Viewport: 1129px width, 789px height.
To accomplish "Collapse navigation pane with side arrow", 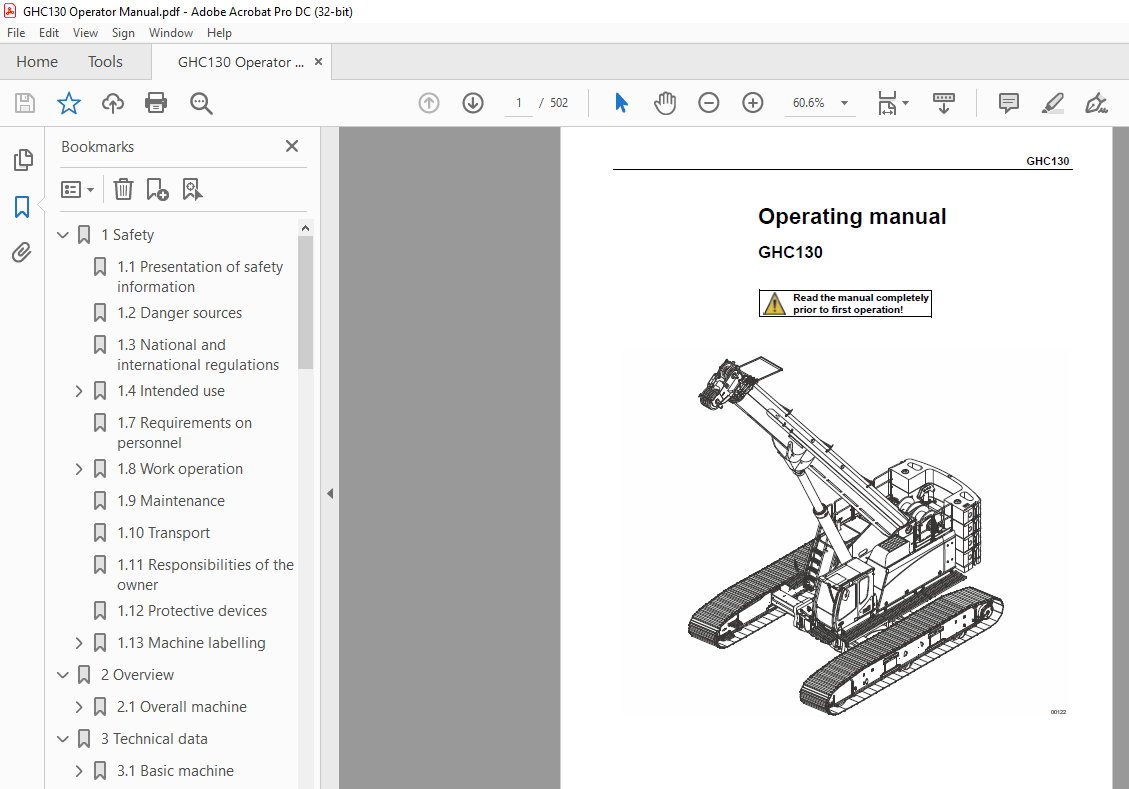I will [x=330, y=494].
